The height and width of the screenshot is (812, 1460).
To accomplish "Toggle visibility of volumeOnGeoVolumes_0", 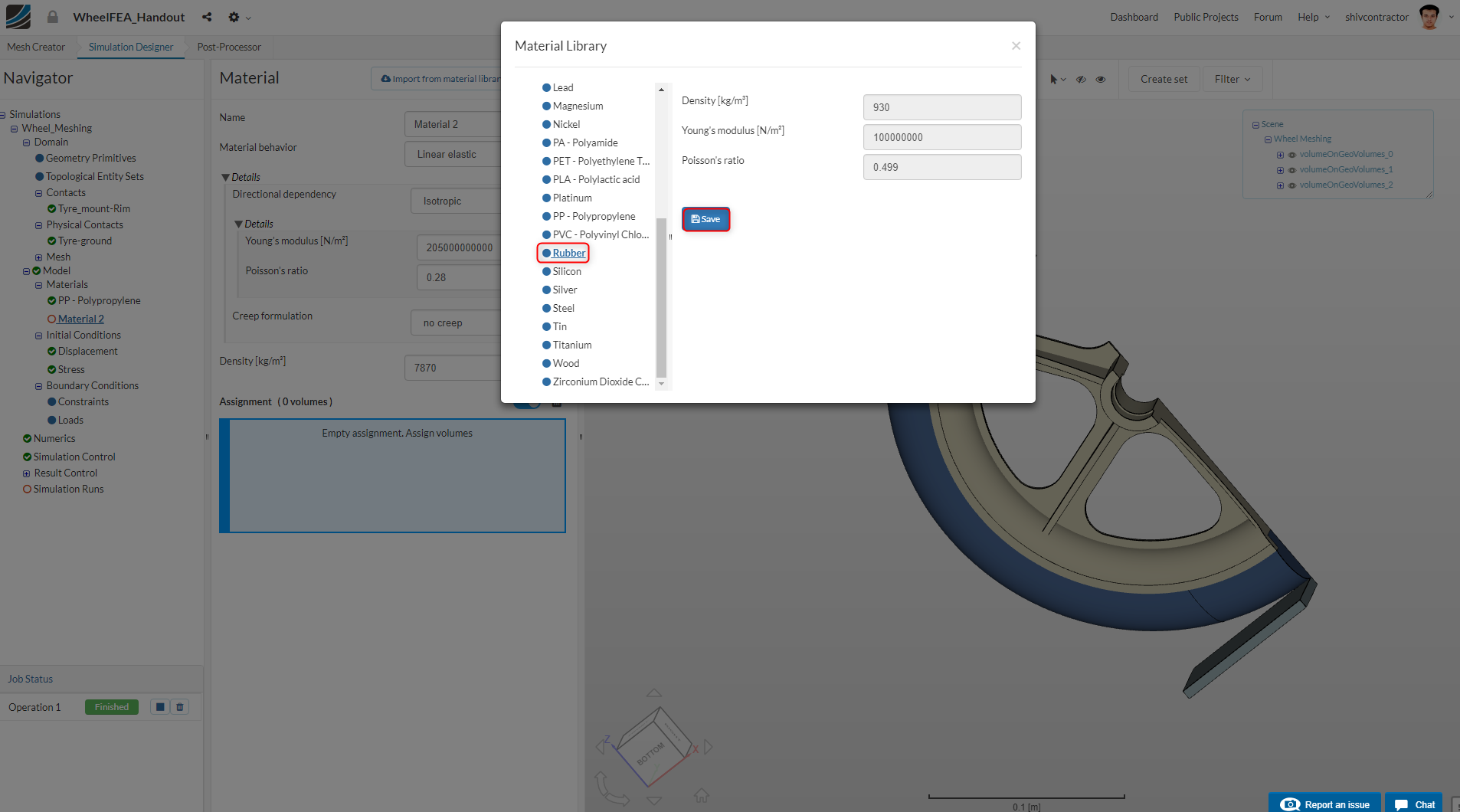I will point(1292,155).
